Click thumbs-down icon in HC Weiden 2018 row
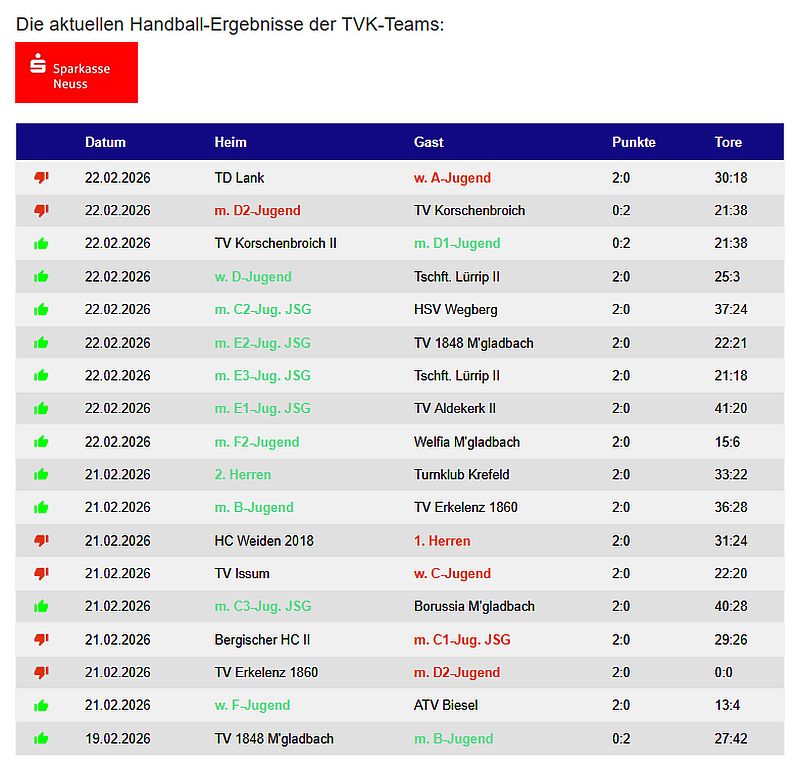Viewport: 800px width, 774px height. [x=41, y=541]
